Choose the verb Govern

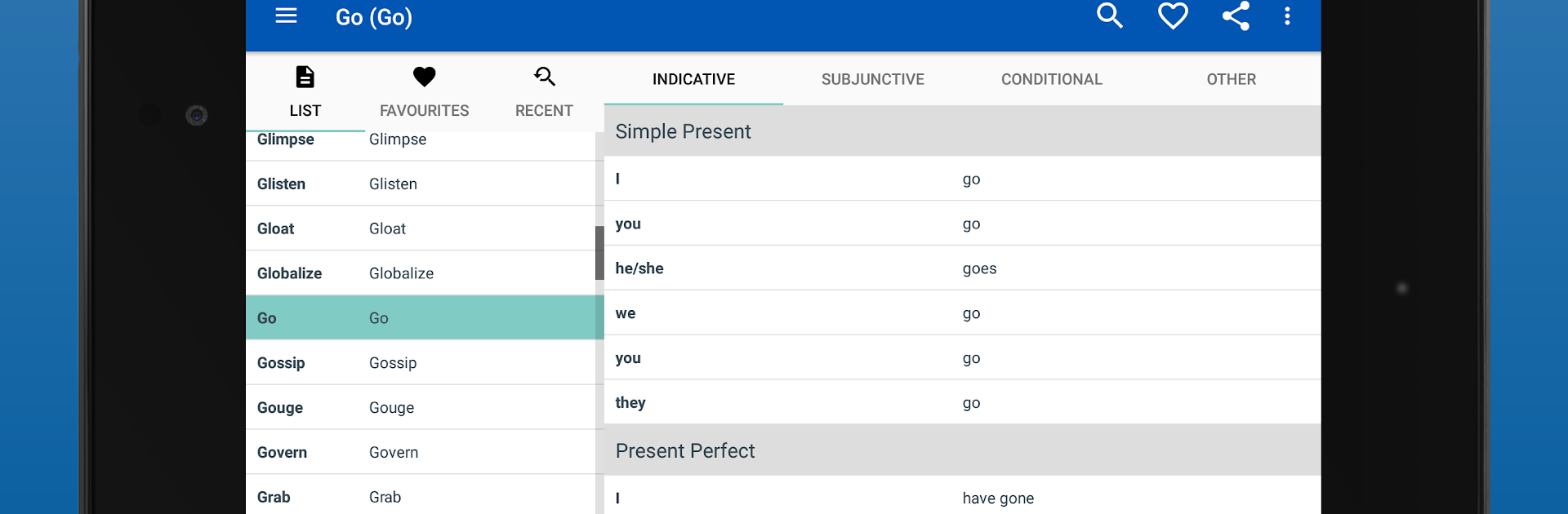(x=421, y=453)
